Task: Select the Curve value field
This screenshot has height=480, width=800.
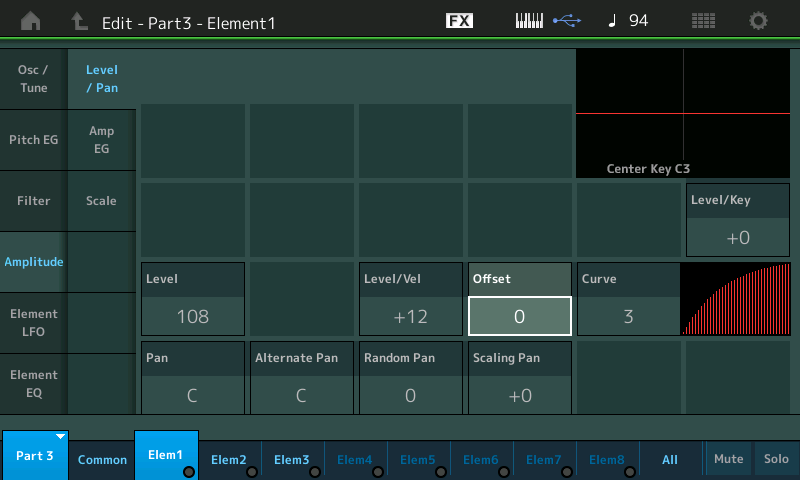Action: (x=628, y=317)
